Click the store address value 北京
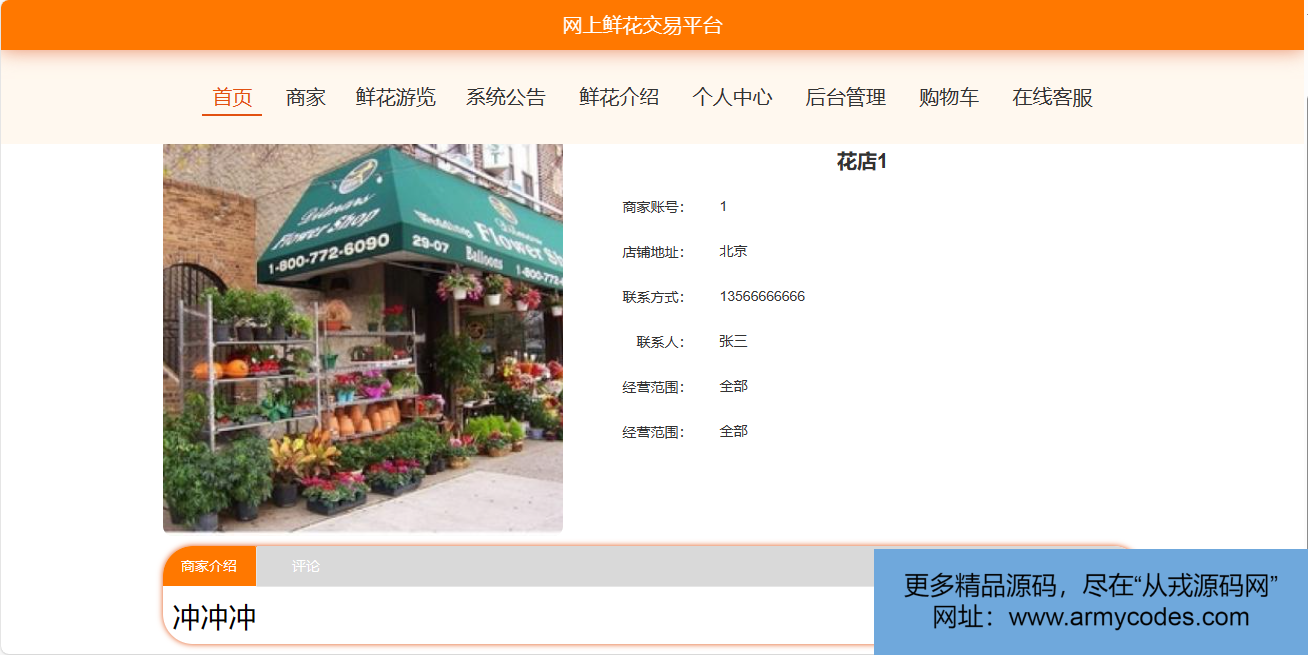Screen dimensions: 1308x655 click(x=733, y=252)
